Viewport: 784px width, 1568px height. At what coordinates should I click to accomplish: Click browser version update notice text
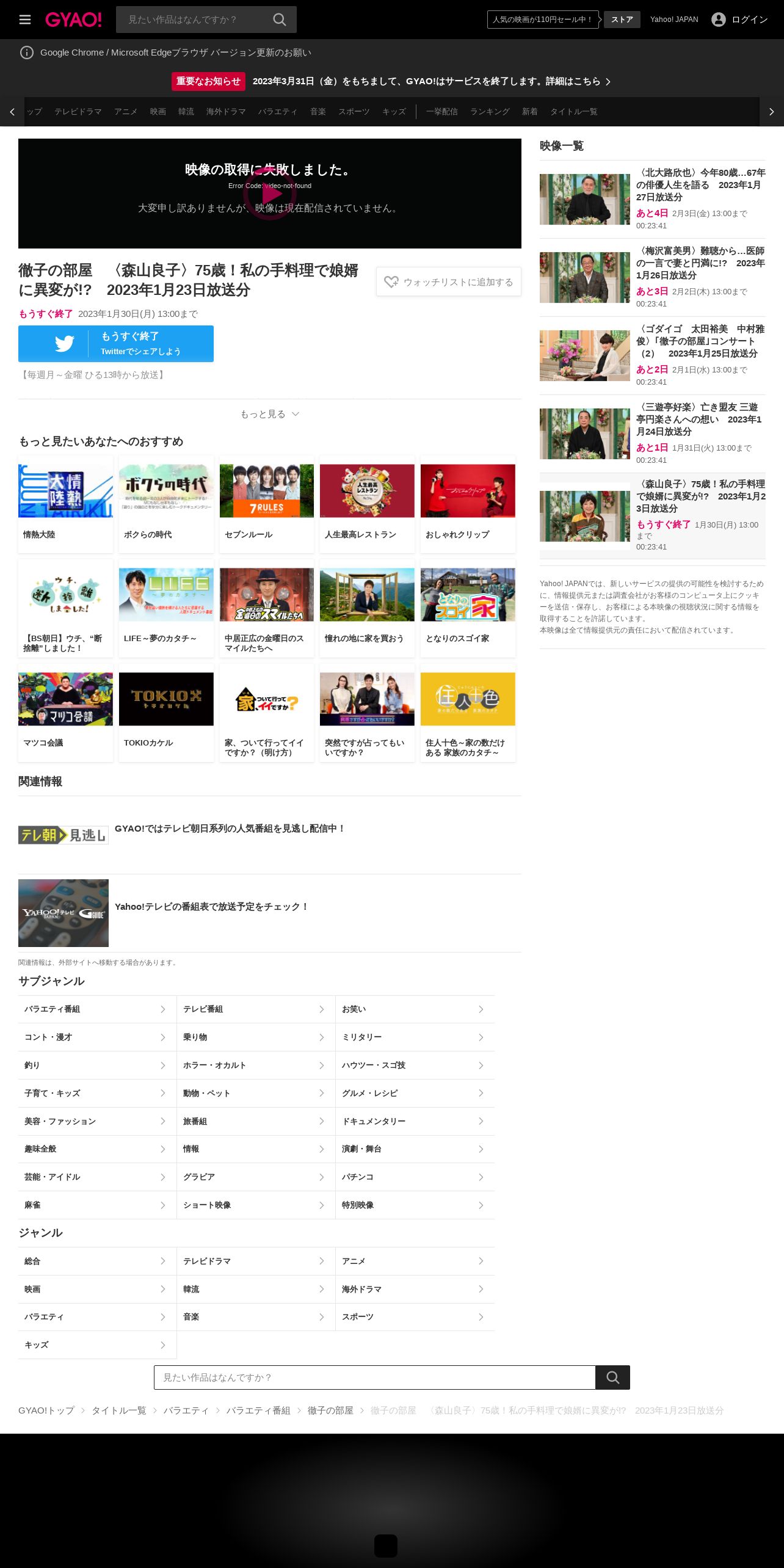(176, 53)
